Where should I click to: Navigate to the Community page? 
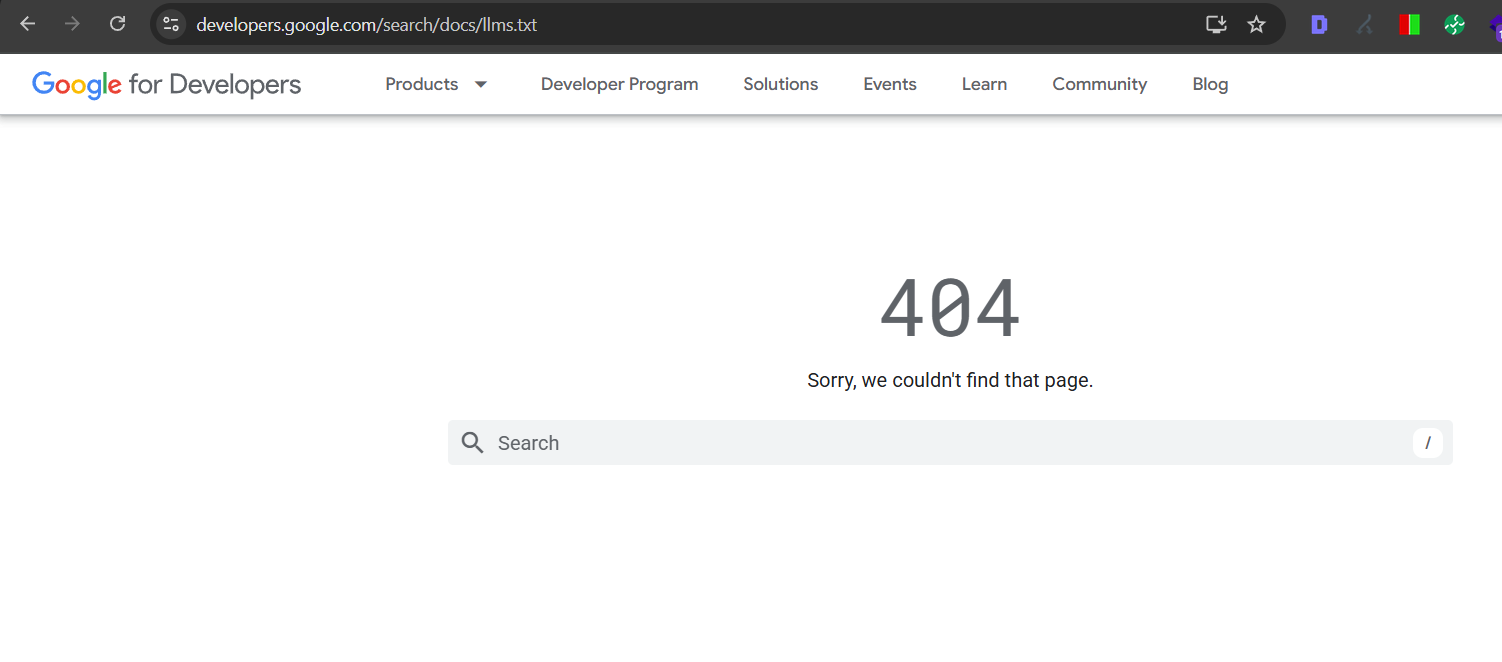(x=1099, y=84)
